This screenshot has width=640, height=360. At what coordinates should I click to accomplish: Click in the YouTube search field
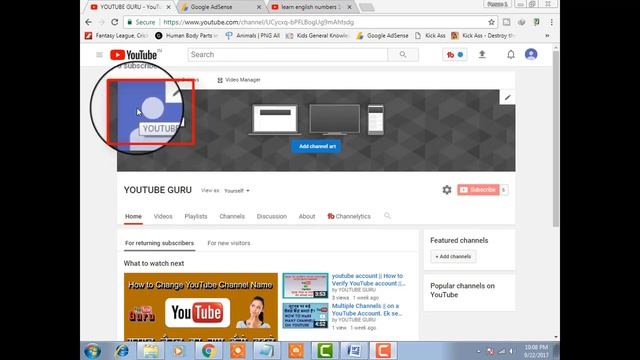tap(287, 55)
